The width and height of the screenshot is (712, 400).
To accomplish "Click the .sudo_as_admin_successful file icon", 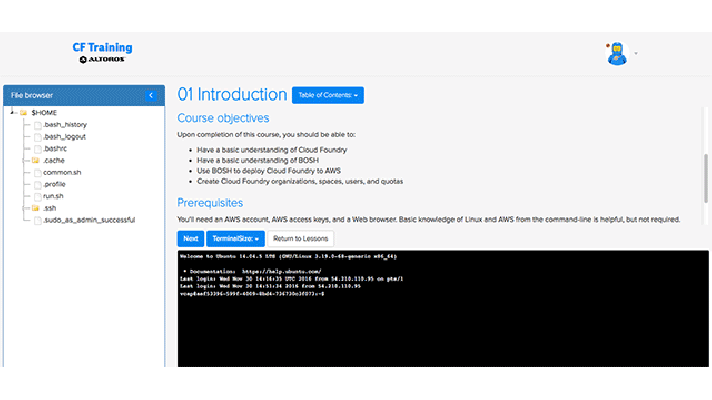I will [x=38, y=220].
